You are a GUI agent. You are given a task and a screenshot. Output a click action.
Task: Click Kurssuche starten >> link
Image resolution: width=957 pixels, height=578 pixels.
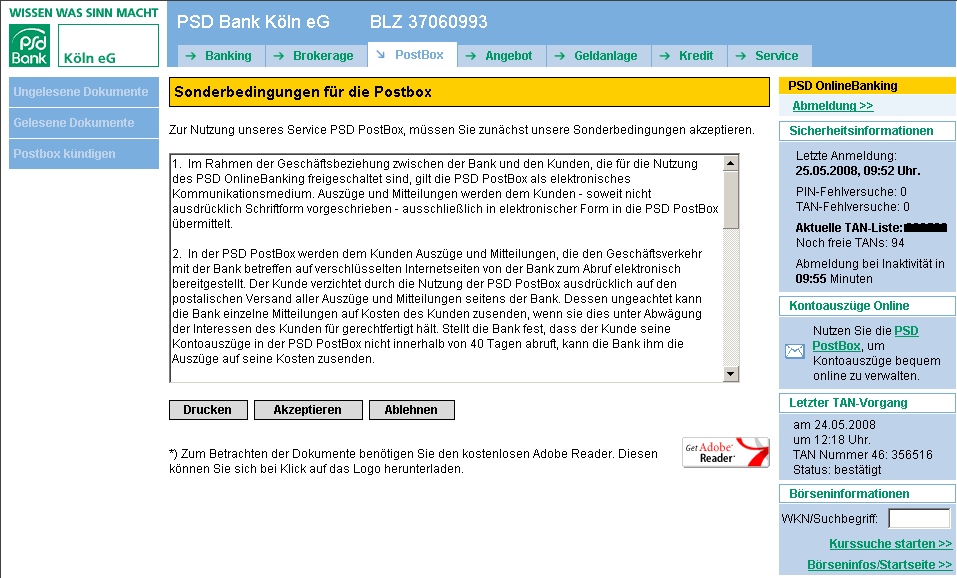(x=890, y=543)
